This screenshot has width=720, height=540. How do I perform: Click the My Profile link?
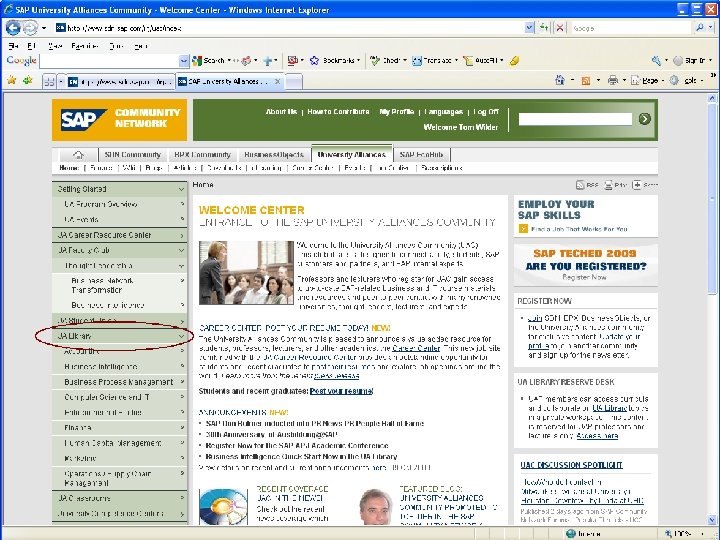tap(397, 112)
